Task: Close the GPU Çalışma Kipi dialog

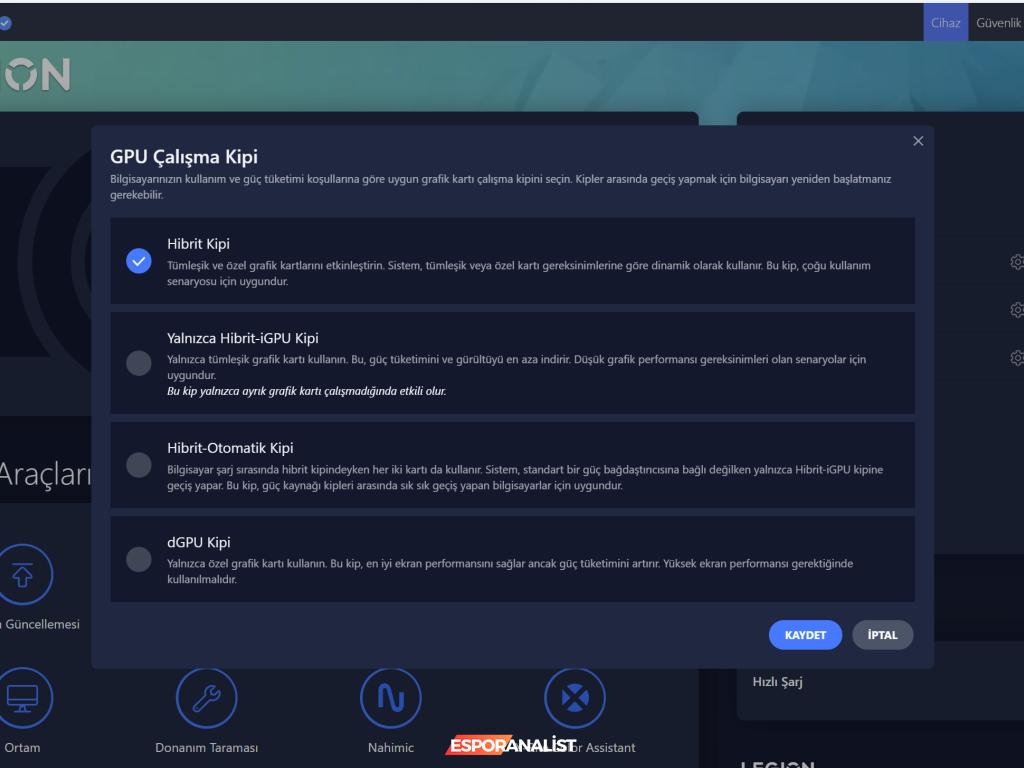Action: (918, 142)
